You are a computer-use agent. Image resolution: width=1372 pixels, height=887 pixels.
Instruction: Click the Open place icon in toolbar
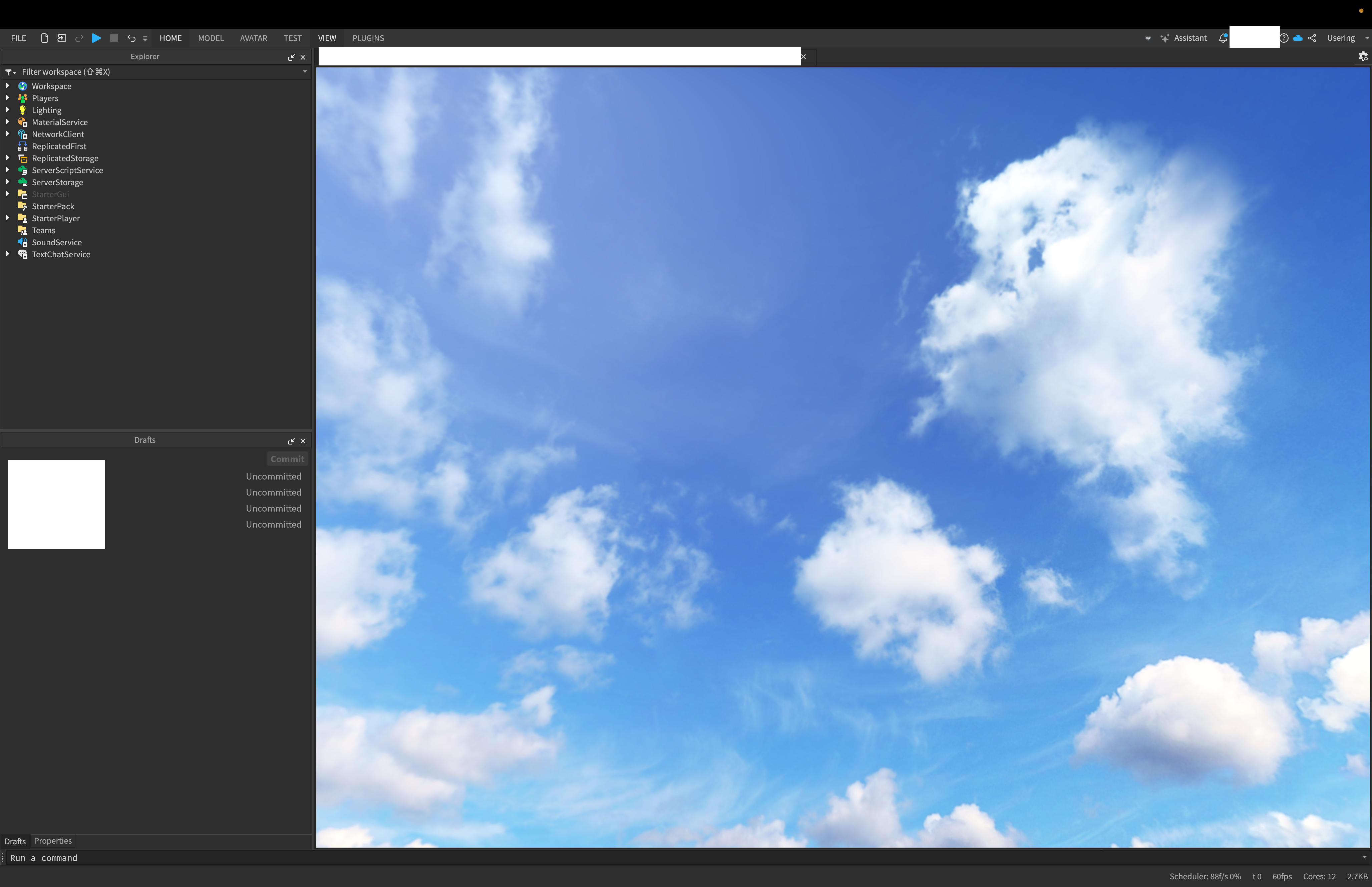point(62,38)
